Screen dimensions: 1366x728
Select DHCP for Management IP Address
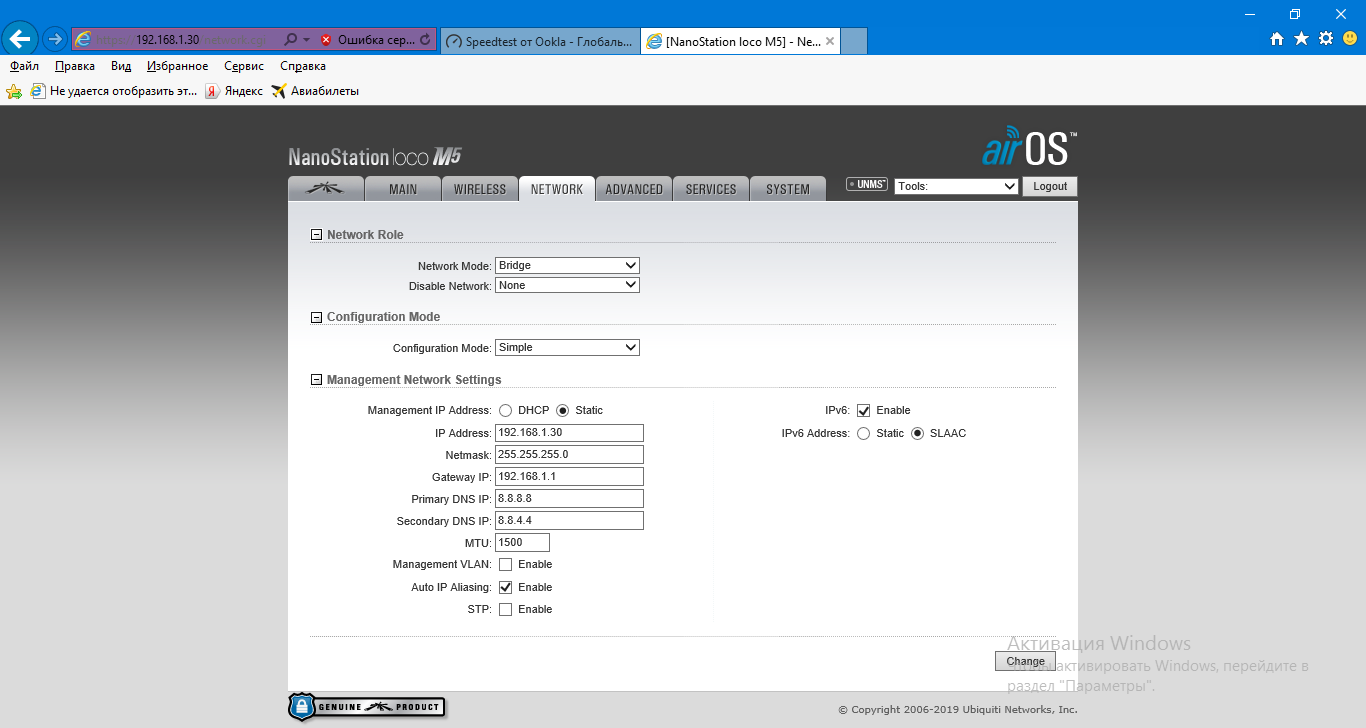click(x=506, y=411)
